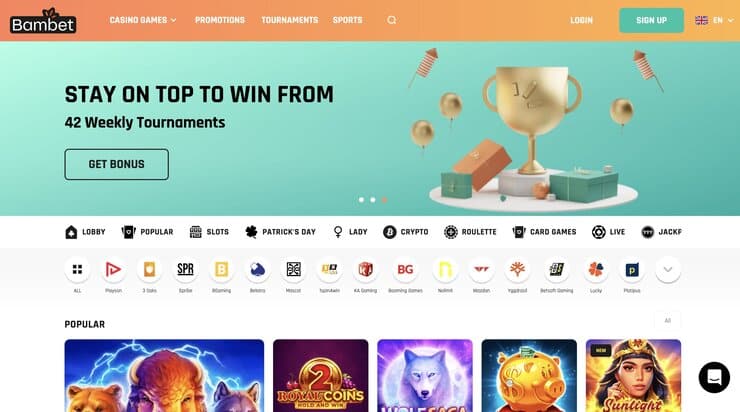This screenshot has width=740, height=412.
Task: Filter games by BGaming provider
Action: [x=221, y=269]
